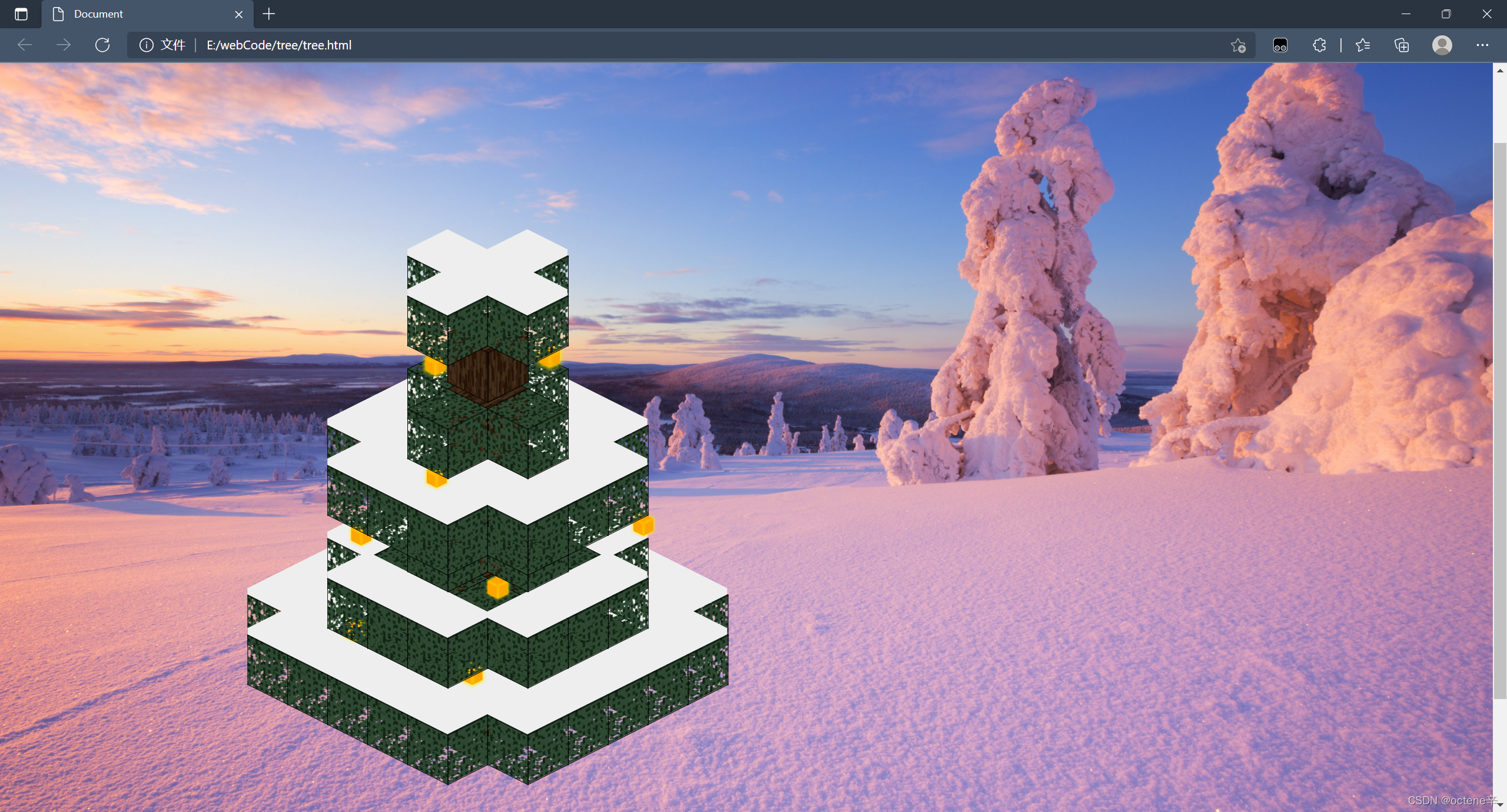Close the Document tab
The height and width of the screenshot is (812, 1507).
click(x=238, y=14)
